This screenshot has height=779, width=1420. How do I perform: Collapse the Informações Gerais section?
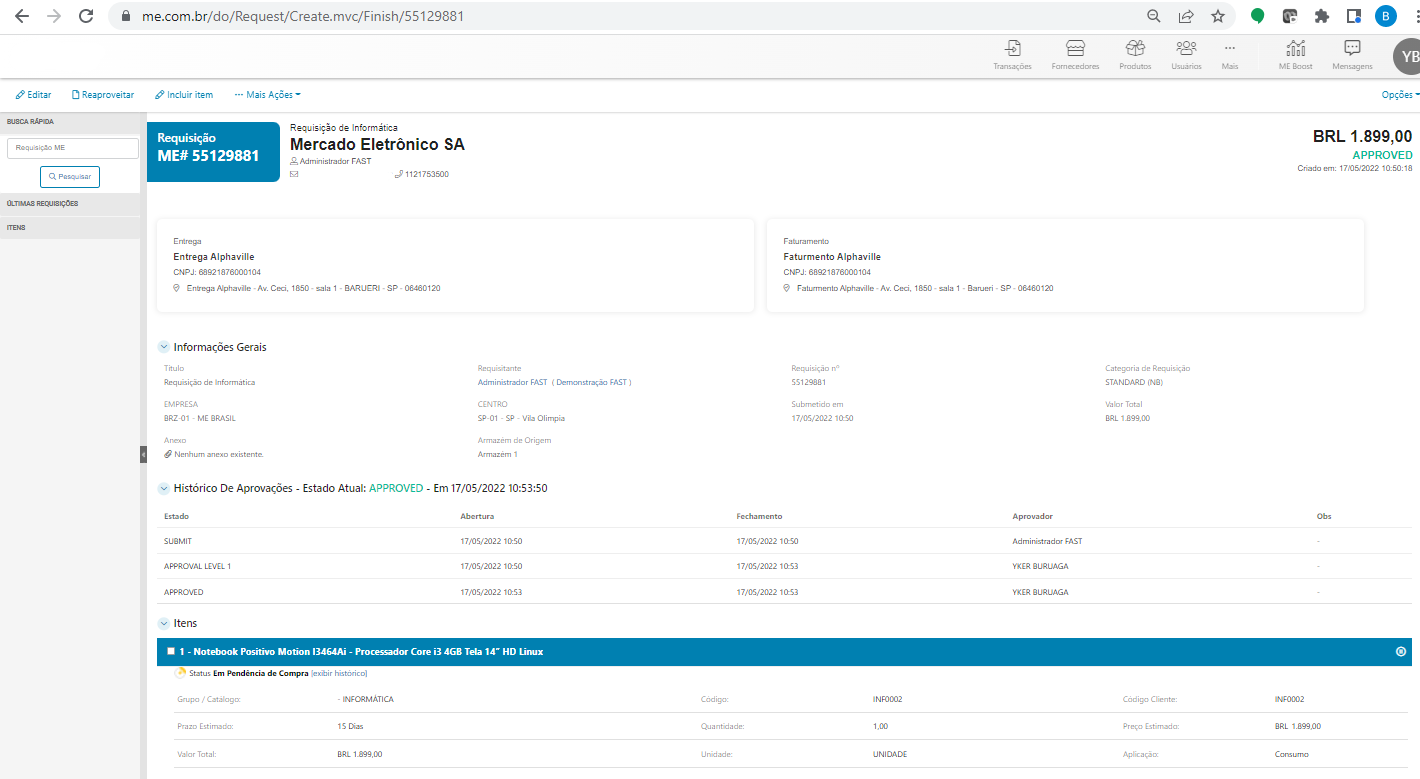click(164, 347)
